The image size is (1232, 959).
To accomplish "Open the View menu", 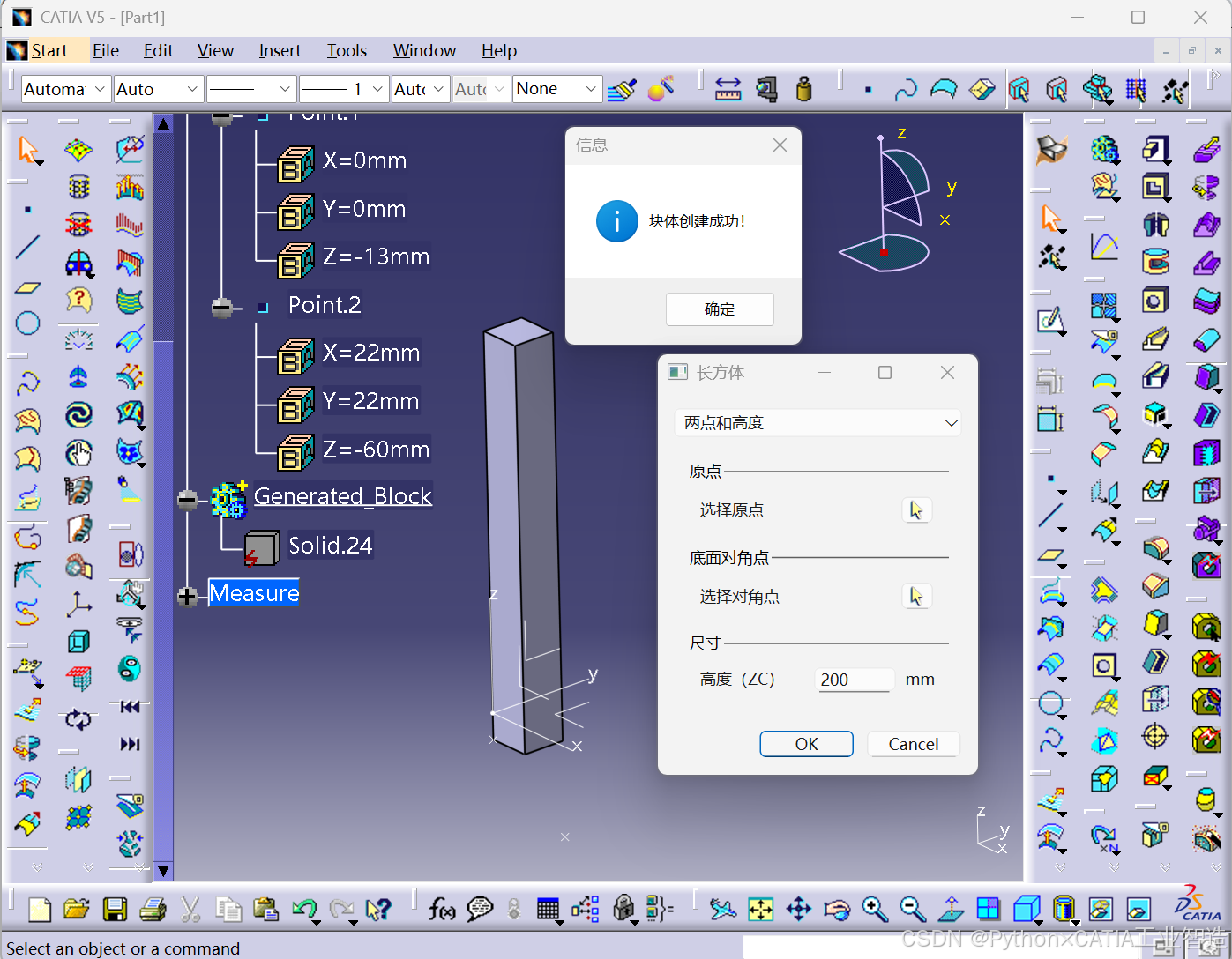I will [215, 50].
